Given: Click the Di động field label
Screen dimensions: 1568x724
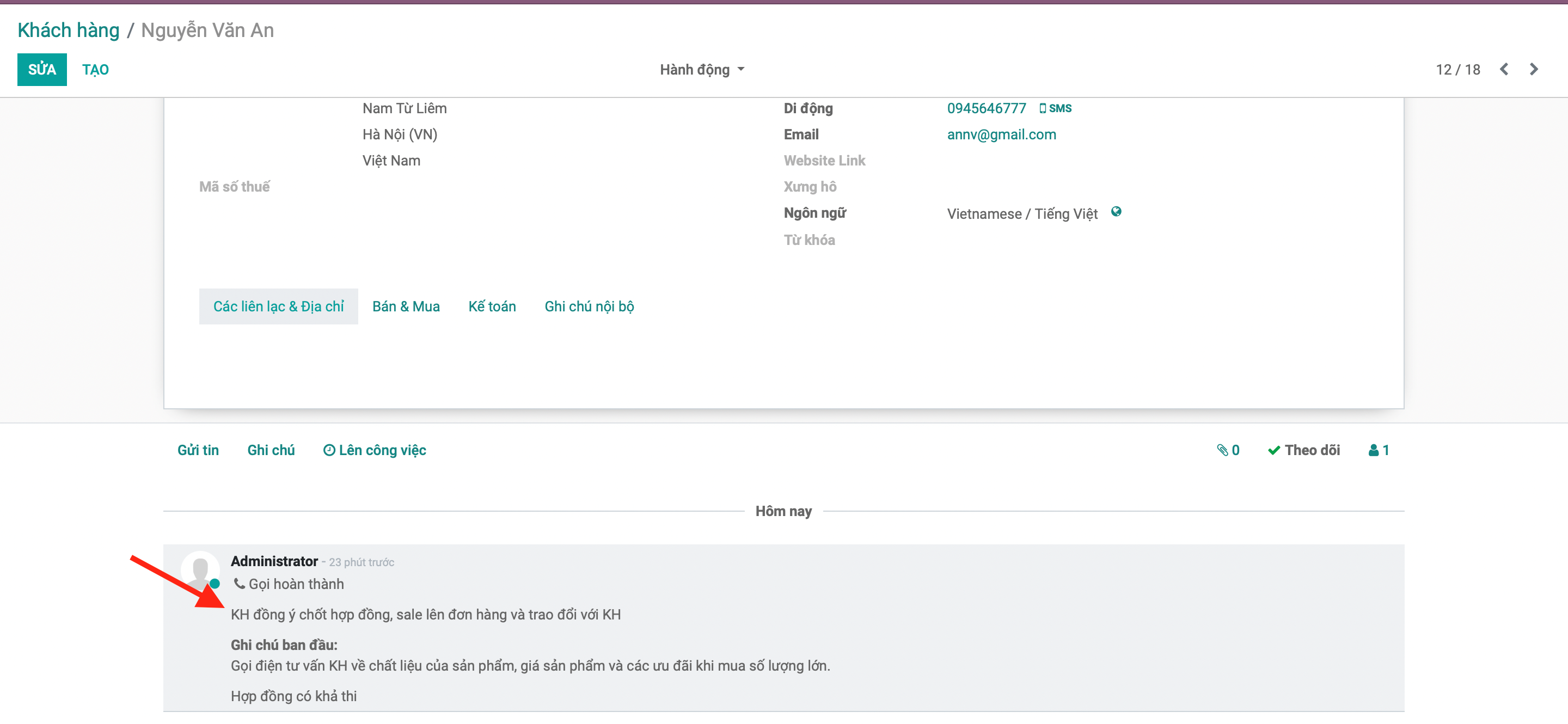Looking at the screenshot, I should point(808,108).
